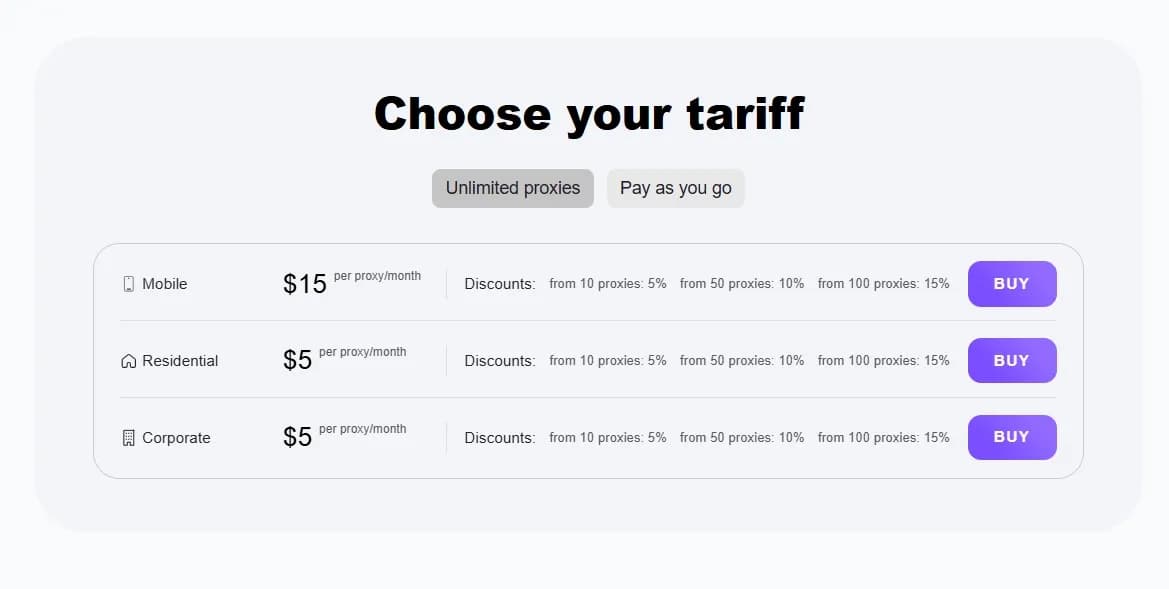Click the $5 Corporate price text
The image size is (1169, 589).
(297, 437)
